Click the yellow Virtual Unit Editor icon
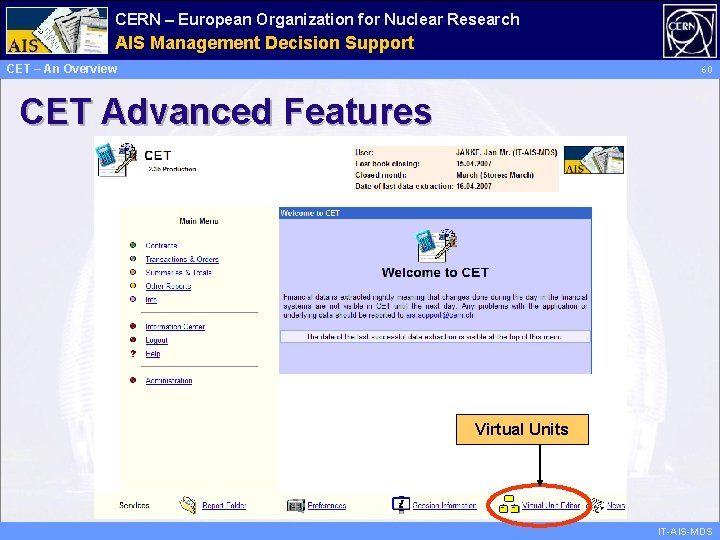Viewport: 720px width, 540px height. [x=509, y=504]
